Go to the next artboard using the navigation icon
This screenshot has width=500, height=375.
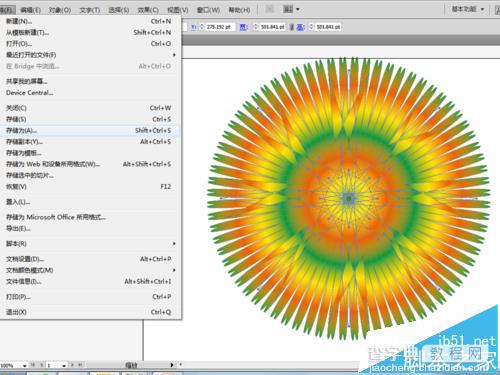click(72, 365)
